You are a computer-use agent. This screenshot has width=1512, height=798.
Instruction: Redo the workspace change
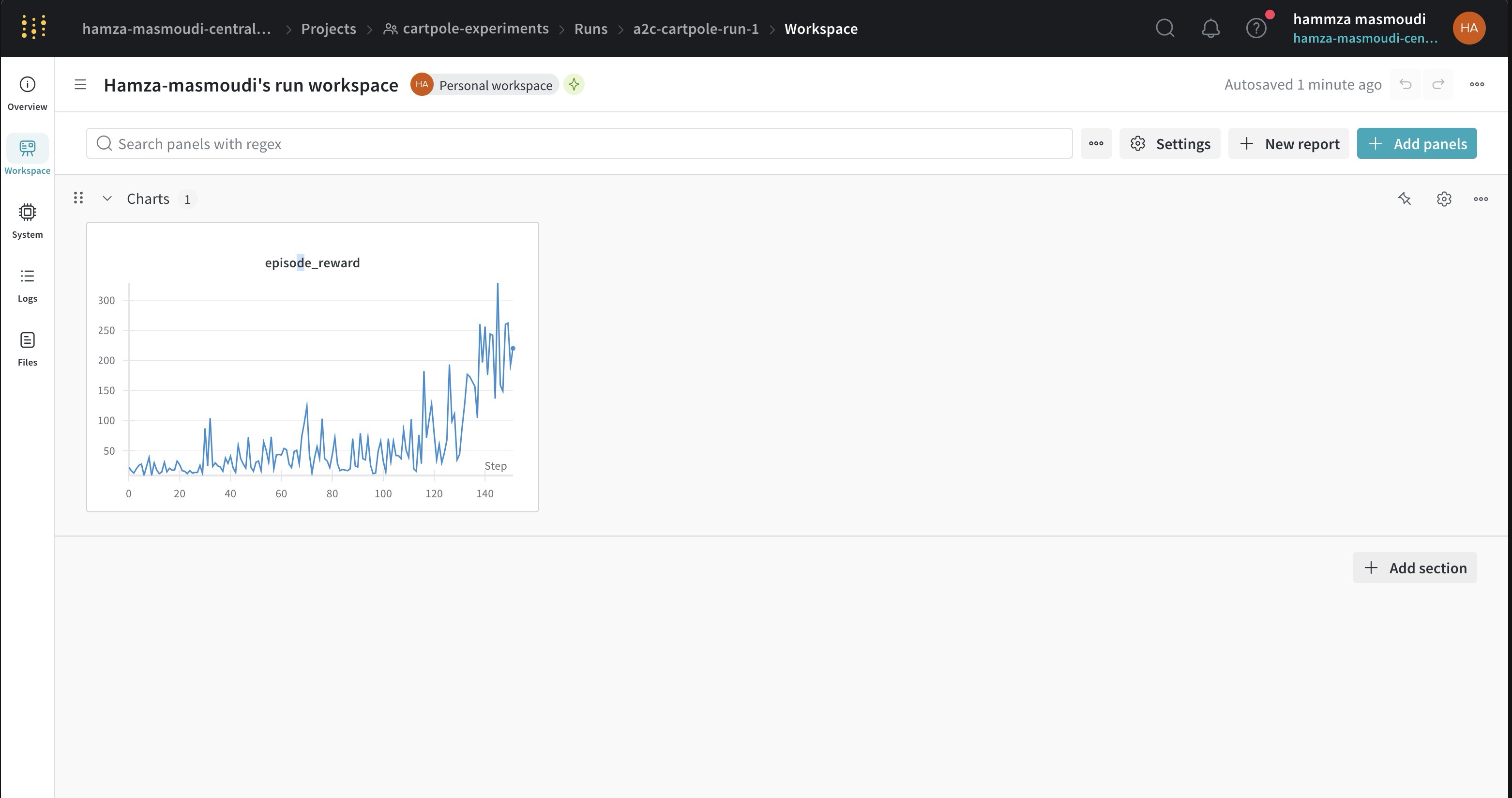1438,85
